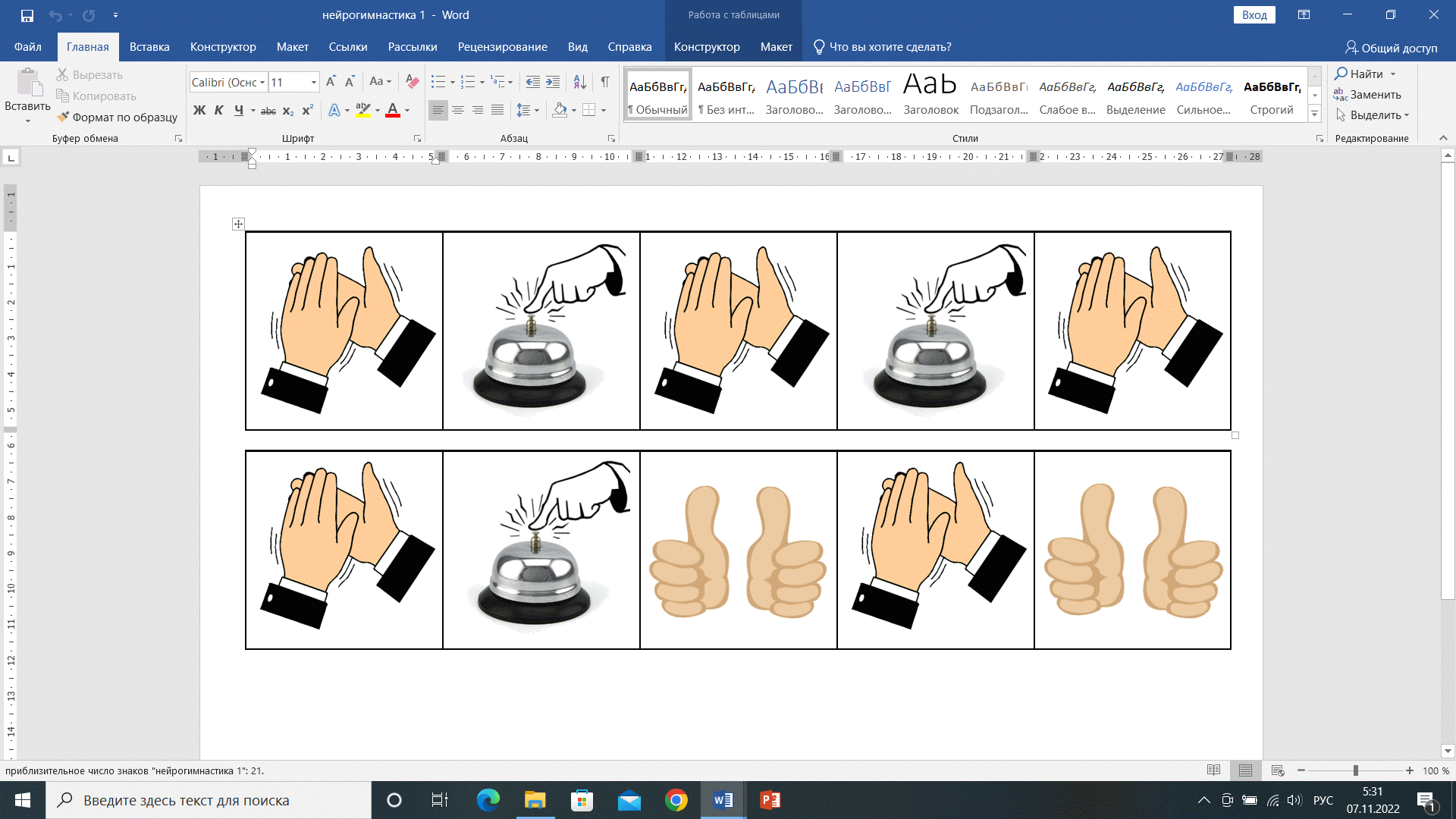Switch to the Рецензирование tab
Screen dimensions: 1456x819
pyautogui.click(x=502, y=47)
